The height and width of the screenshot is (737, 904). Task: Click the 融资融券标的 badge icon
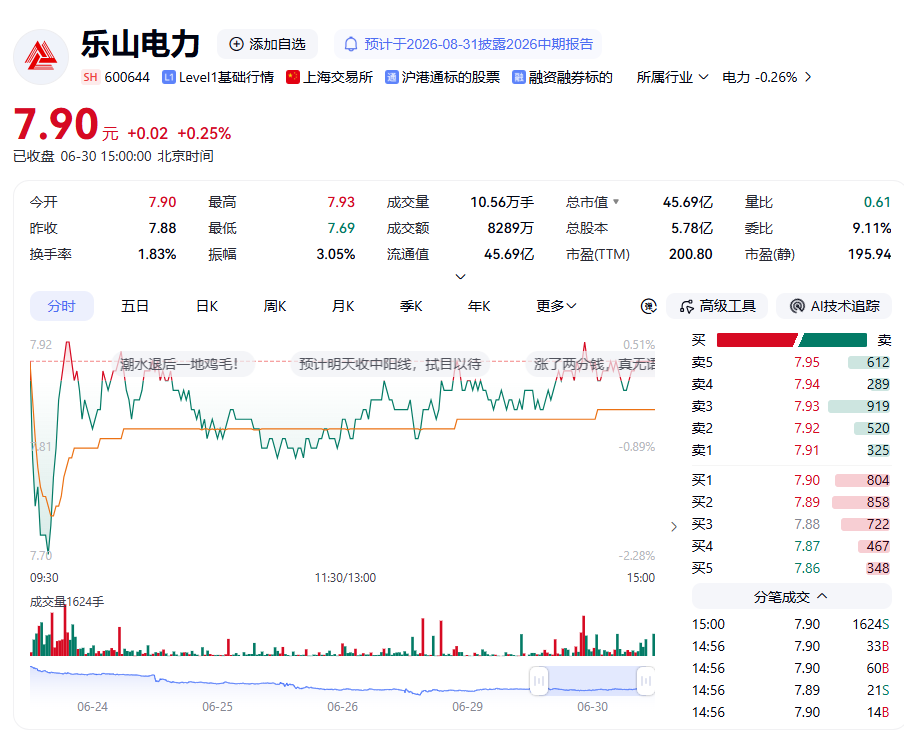518,77
